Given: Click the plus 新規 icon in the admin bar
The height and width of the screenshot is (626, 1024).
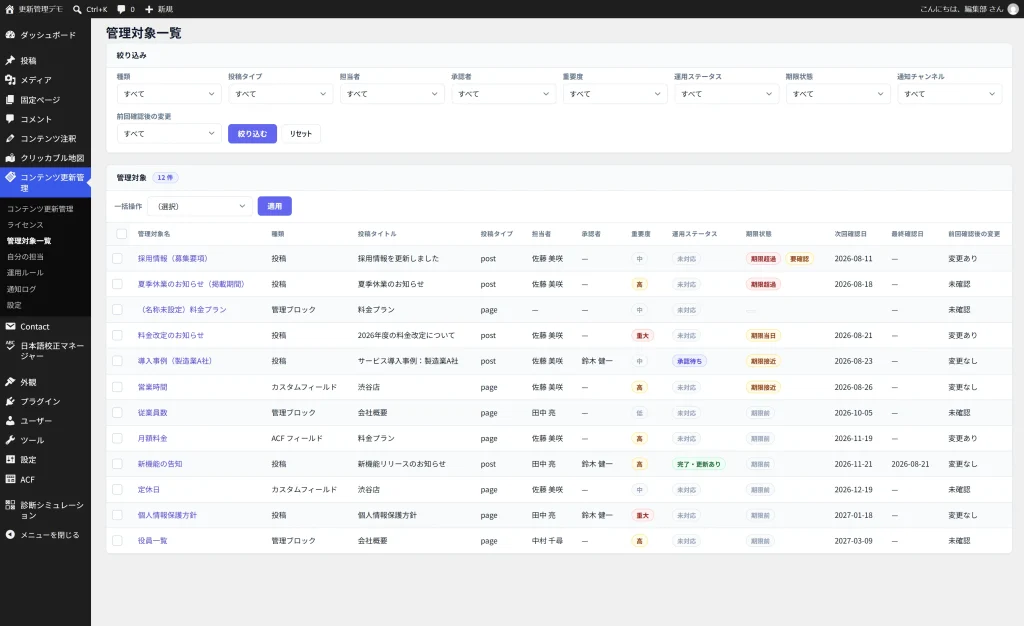Looking at the screenshot, I should pyautogui.click(x=149, y=9).
